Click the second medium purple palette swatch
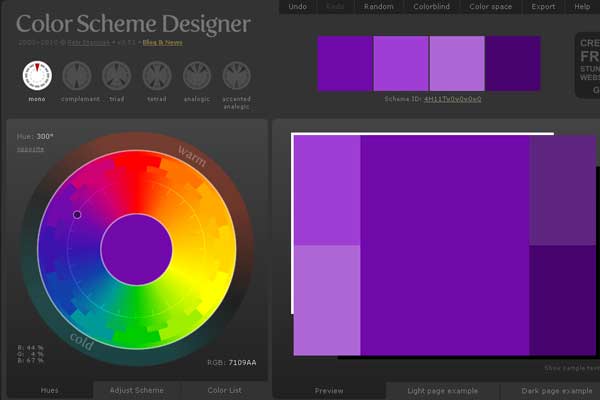The height and width of the screenshot is (400, 600). [x=401, y=64]
